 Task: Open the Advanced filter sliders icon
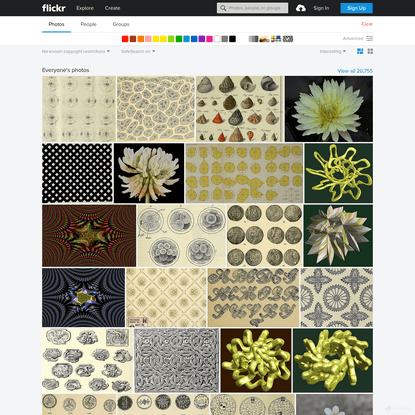click(370, 38)
